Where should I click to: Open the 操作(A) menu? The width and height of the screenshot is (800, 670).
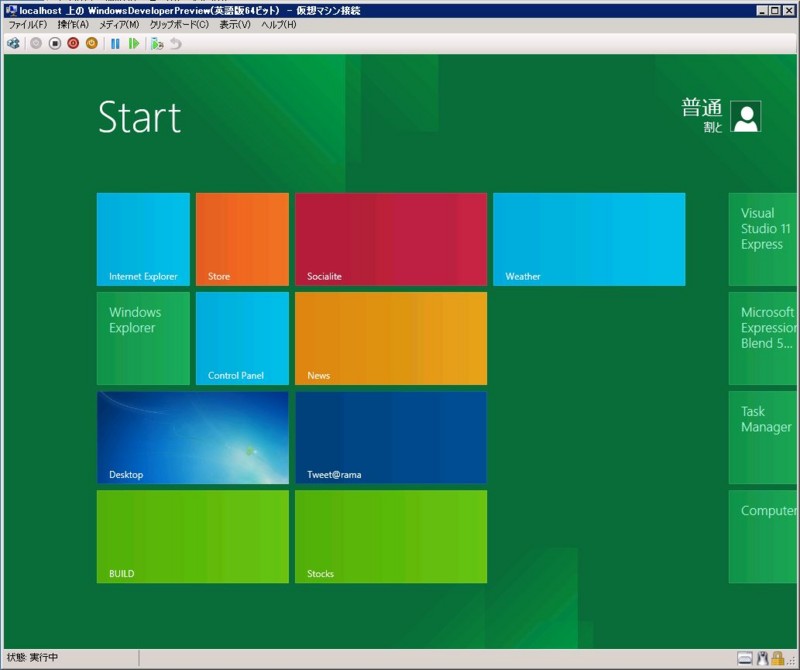click(73, 24)
